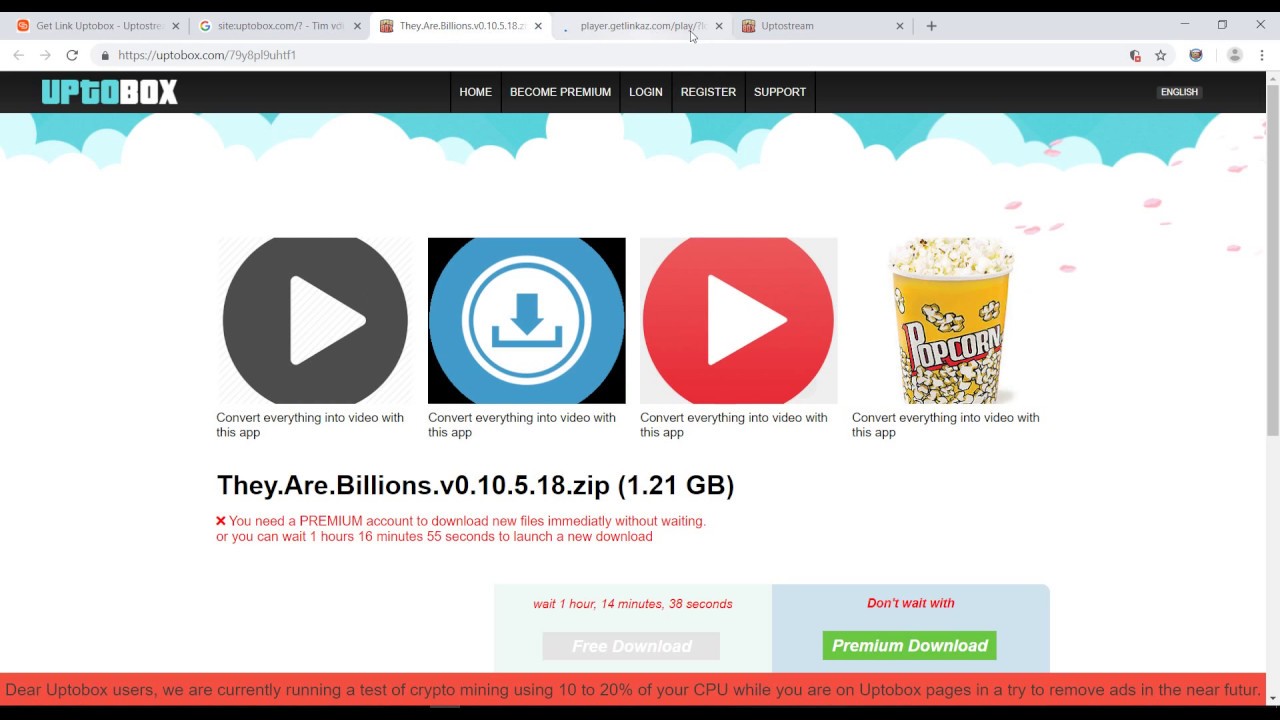Click ad caption under blue download circle
Screen dimensions: 1280x720
click(522, 425)
